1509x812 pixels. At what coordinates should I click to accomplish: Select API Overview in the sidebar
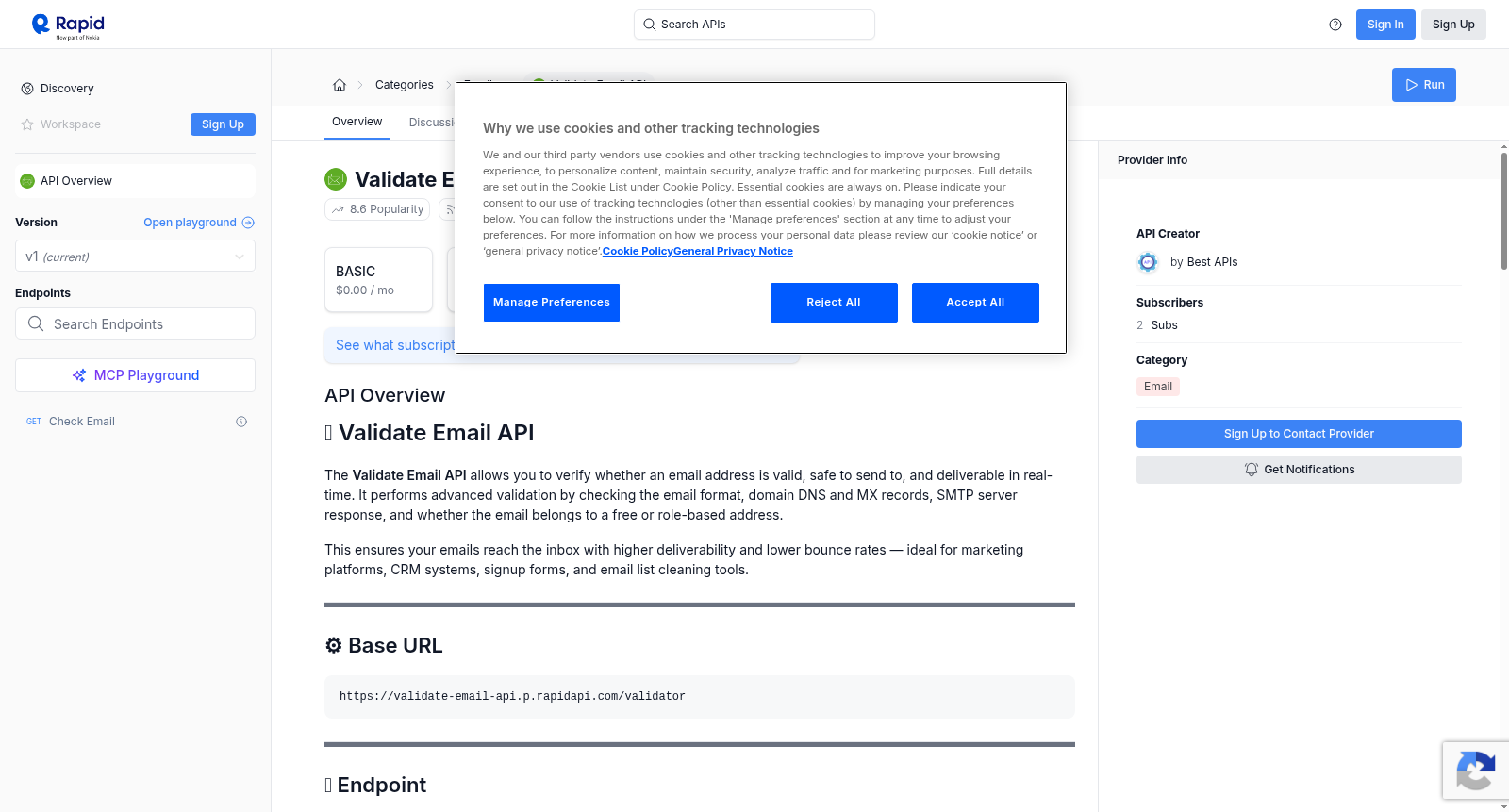[135, 181]
